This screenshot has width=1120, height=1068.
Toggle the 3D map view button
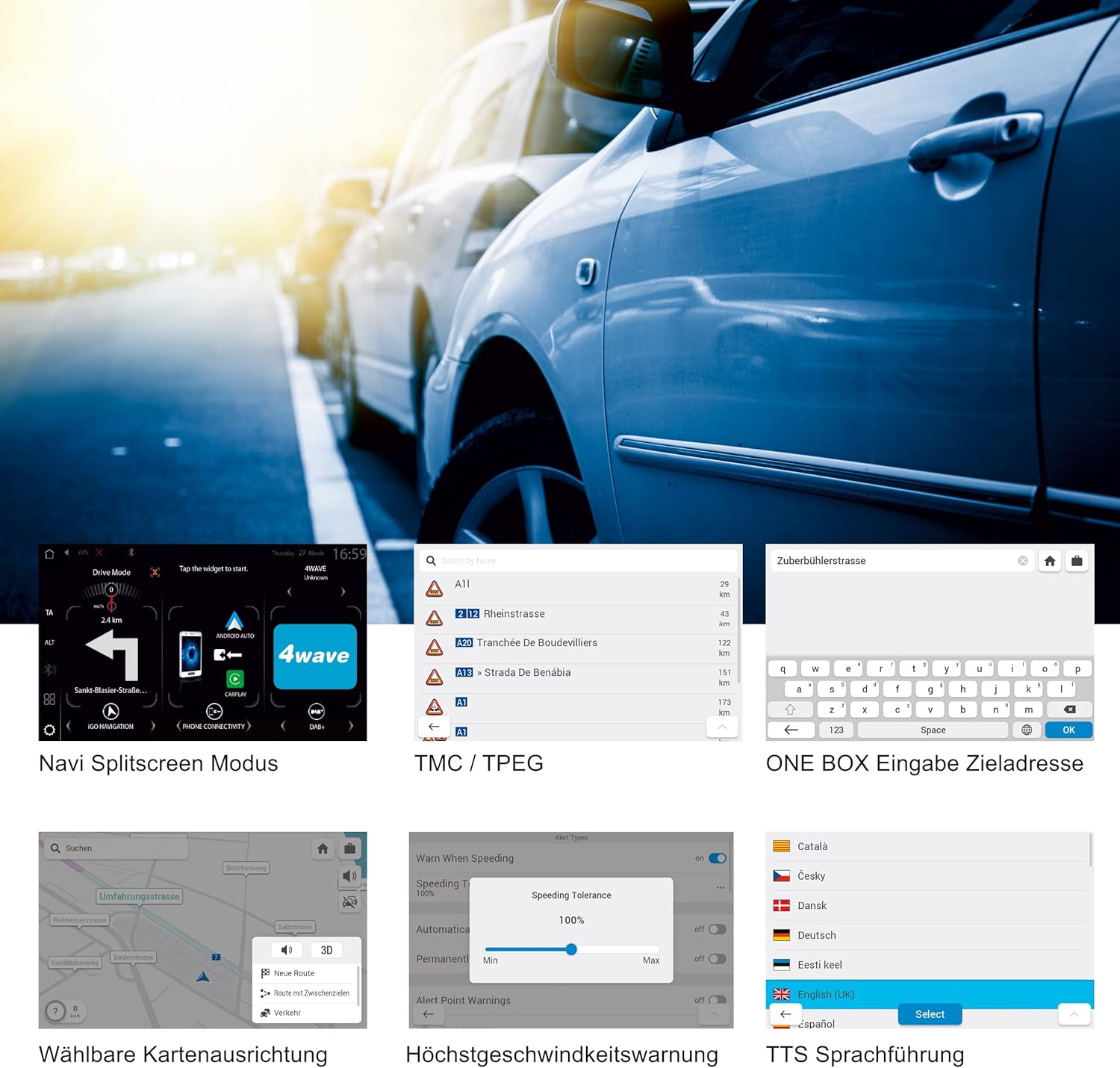[x=326, y=950]
